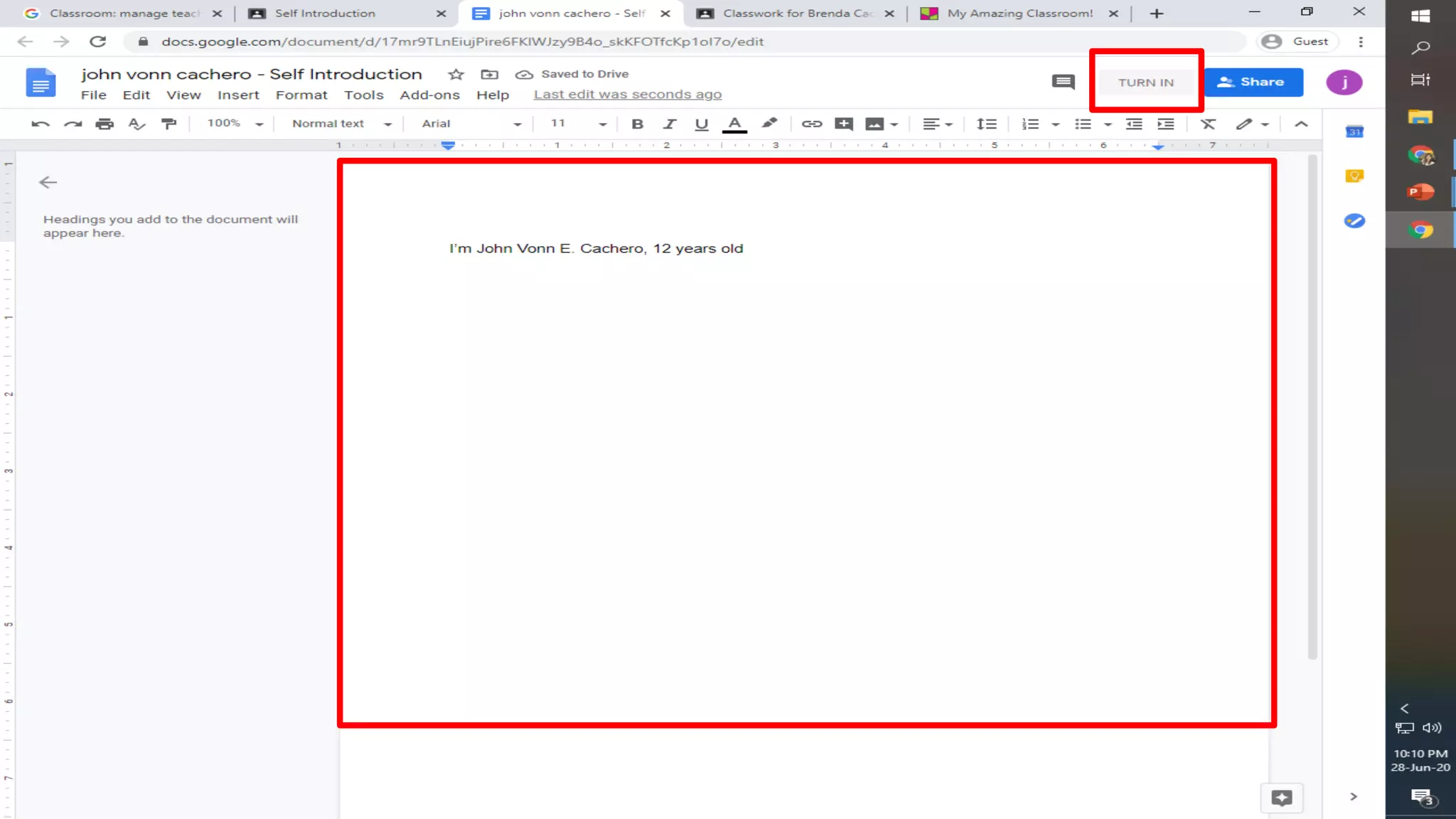Toggle italic formatting
Image resolution: width=1456 pixels, height=819 pixels.
point(670,124)
